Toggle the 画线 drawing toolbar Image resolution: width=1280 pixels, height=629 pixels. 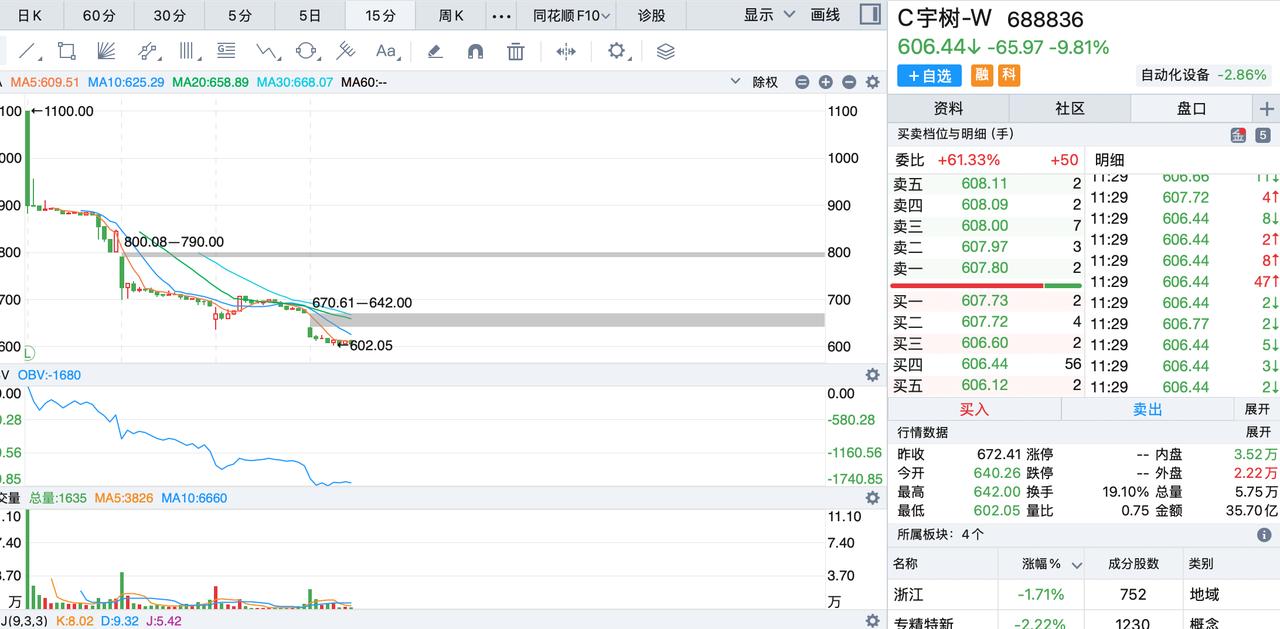tap(825, 15)
